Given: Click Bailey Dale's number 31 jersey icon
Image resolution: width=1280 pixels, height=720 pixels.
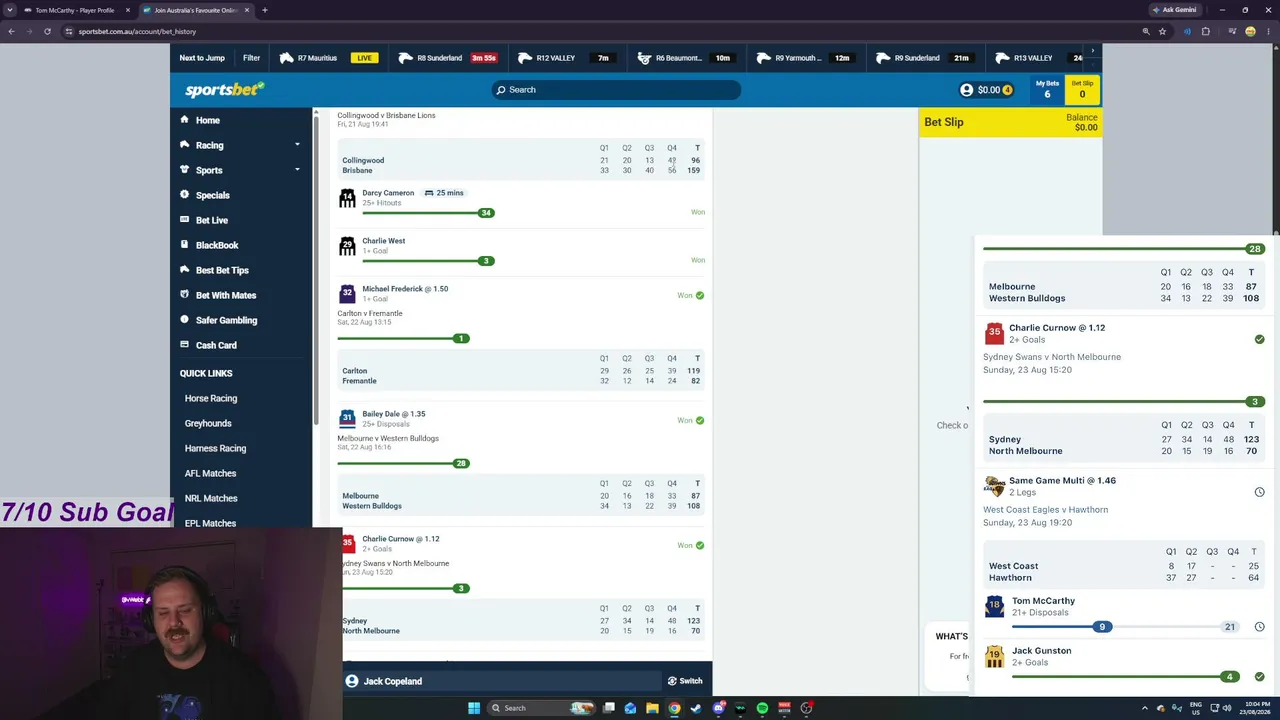Looking at the screenshot, I should [x=347, y=419].
